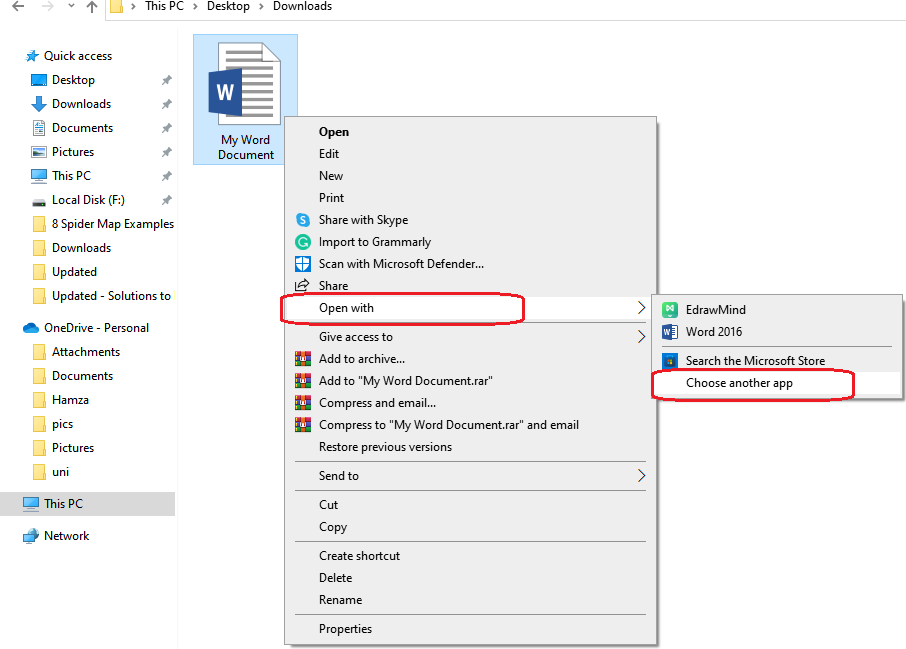Open the recent locations dropdown arrow
Viewport: 906px width, 649px height.
point(71,6)
